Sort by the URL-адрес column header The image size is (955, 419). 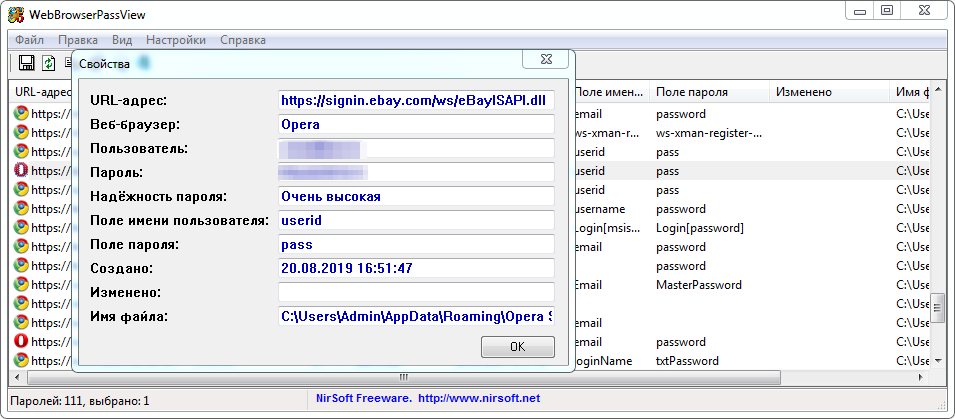tap(41, 92)
